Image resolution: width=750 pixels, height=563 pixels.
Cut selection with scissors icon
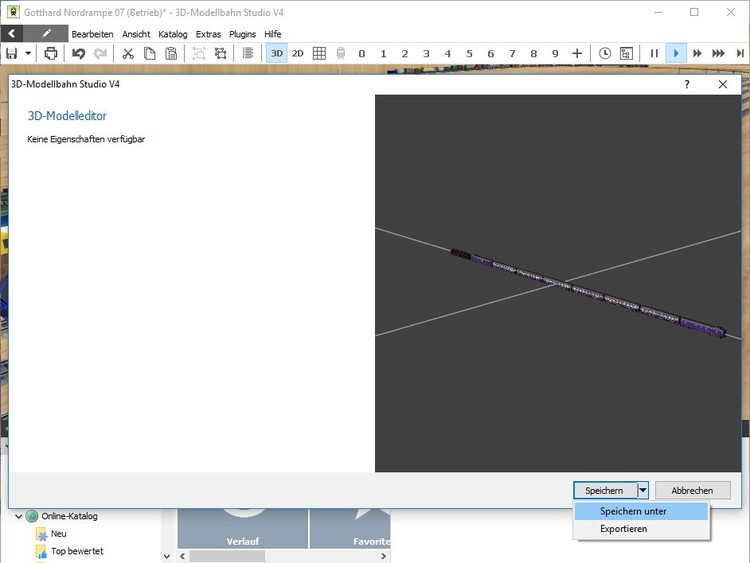coord(128,54)
